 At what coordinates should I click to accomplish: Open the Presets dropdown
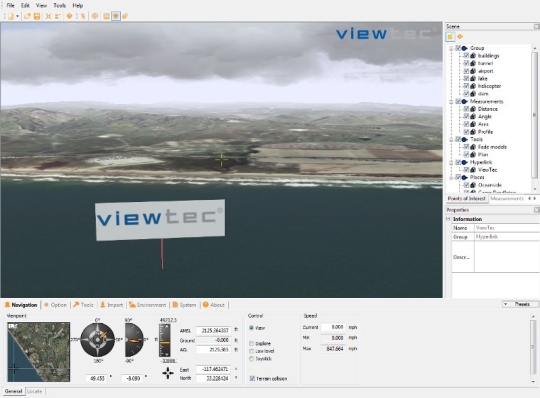[x=520, y=304]
